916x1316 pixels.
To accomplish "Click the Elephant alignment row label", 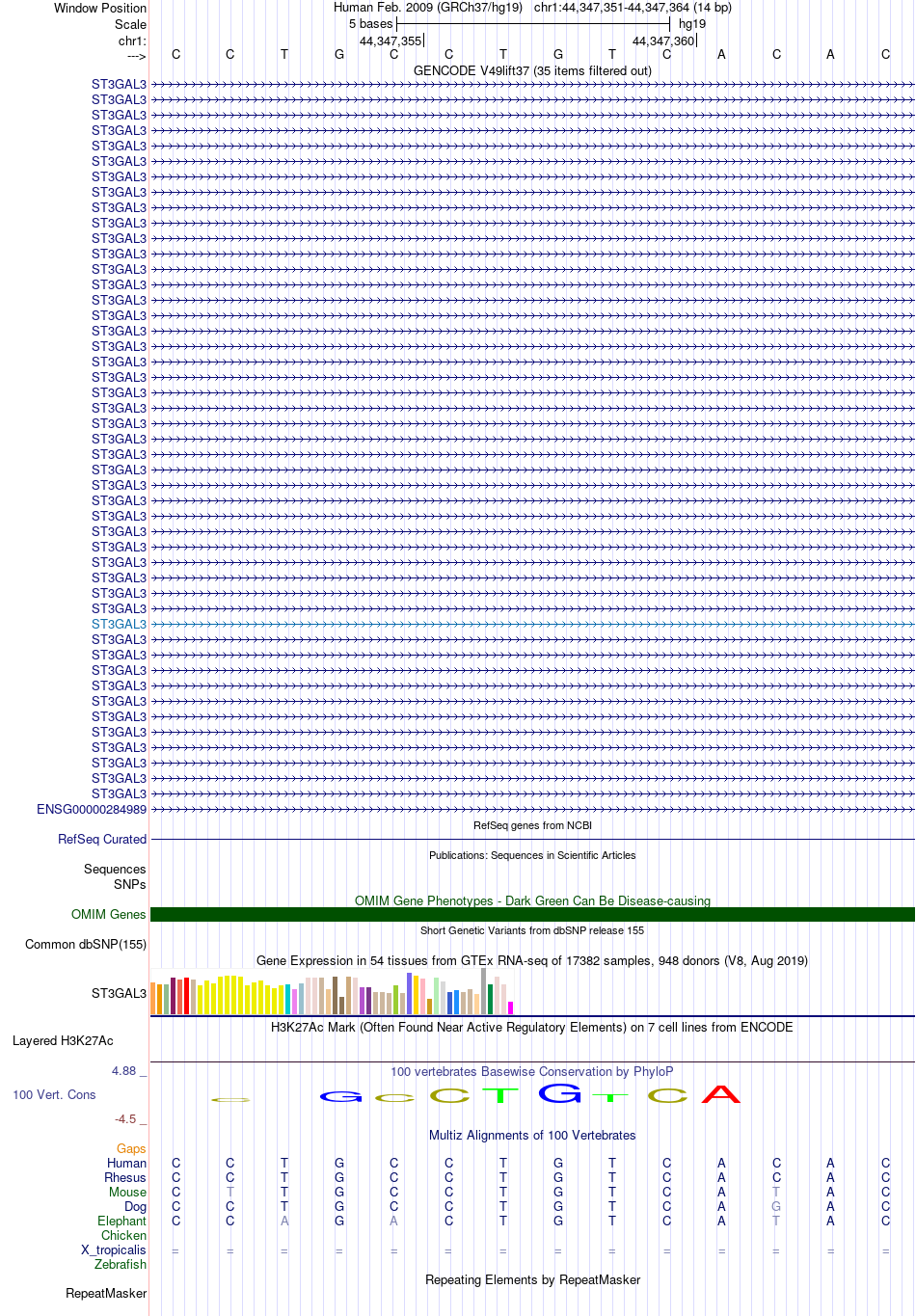I will (x=121, y=1221).
